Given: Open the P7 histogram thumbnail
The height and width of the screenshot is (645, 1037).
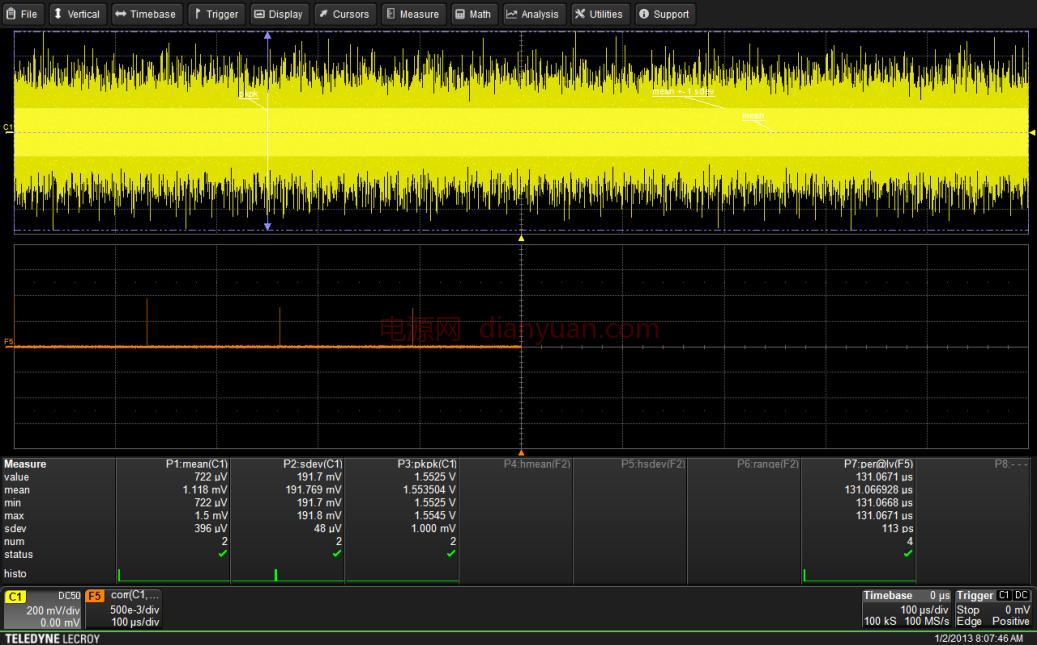Looking at the screenshot, I should pyautogui.click(x=859, y=574).
